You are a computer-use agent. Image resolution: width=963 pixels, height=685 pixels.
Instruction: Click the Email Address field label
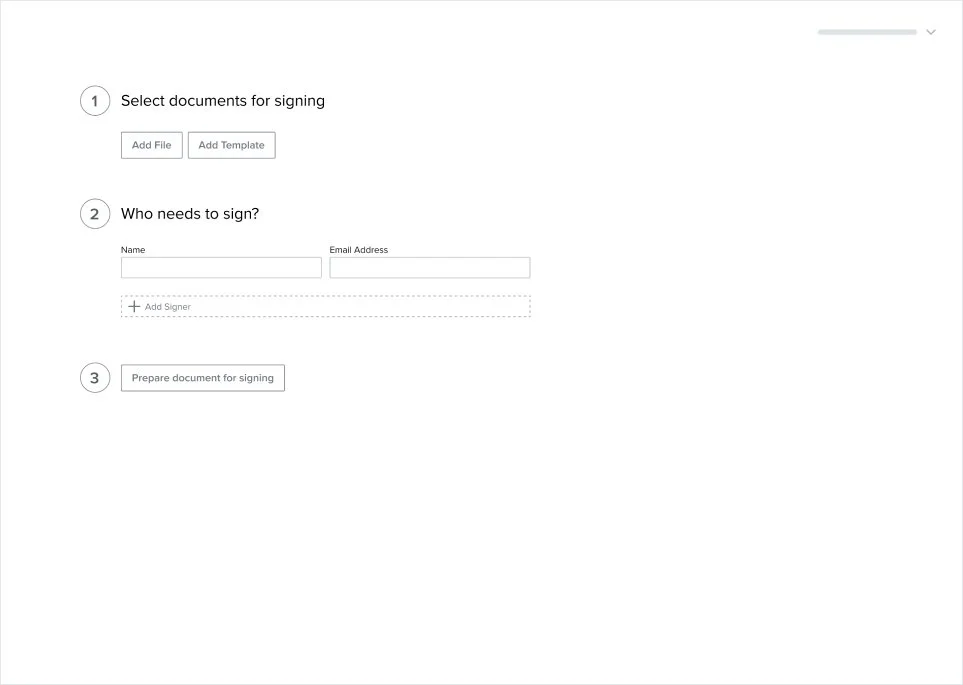[x=359, y=249]
